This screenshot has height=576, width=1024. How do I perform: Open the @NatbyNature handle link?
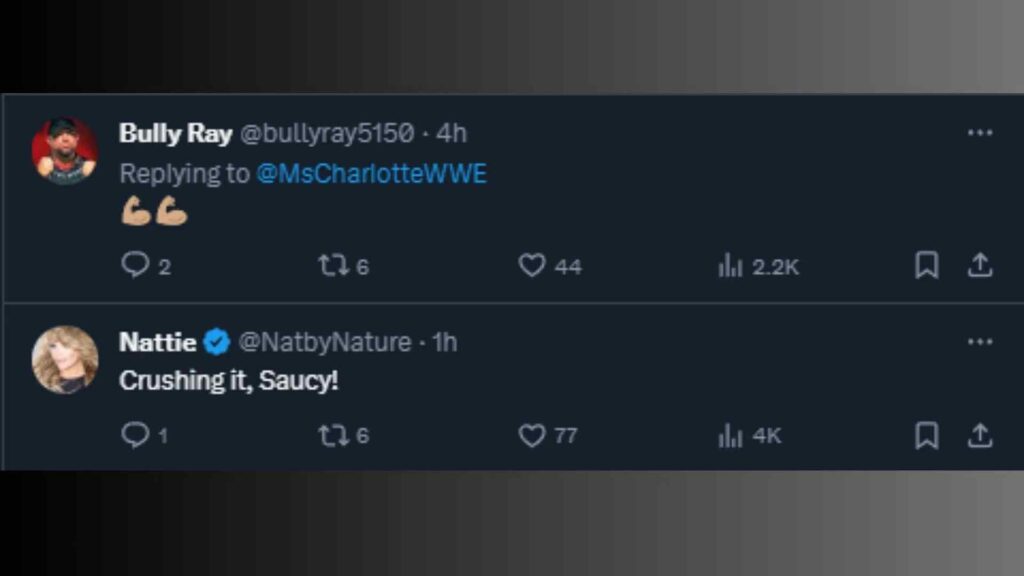tap(324, 342)
